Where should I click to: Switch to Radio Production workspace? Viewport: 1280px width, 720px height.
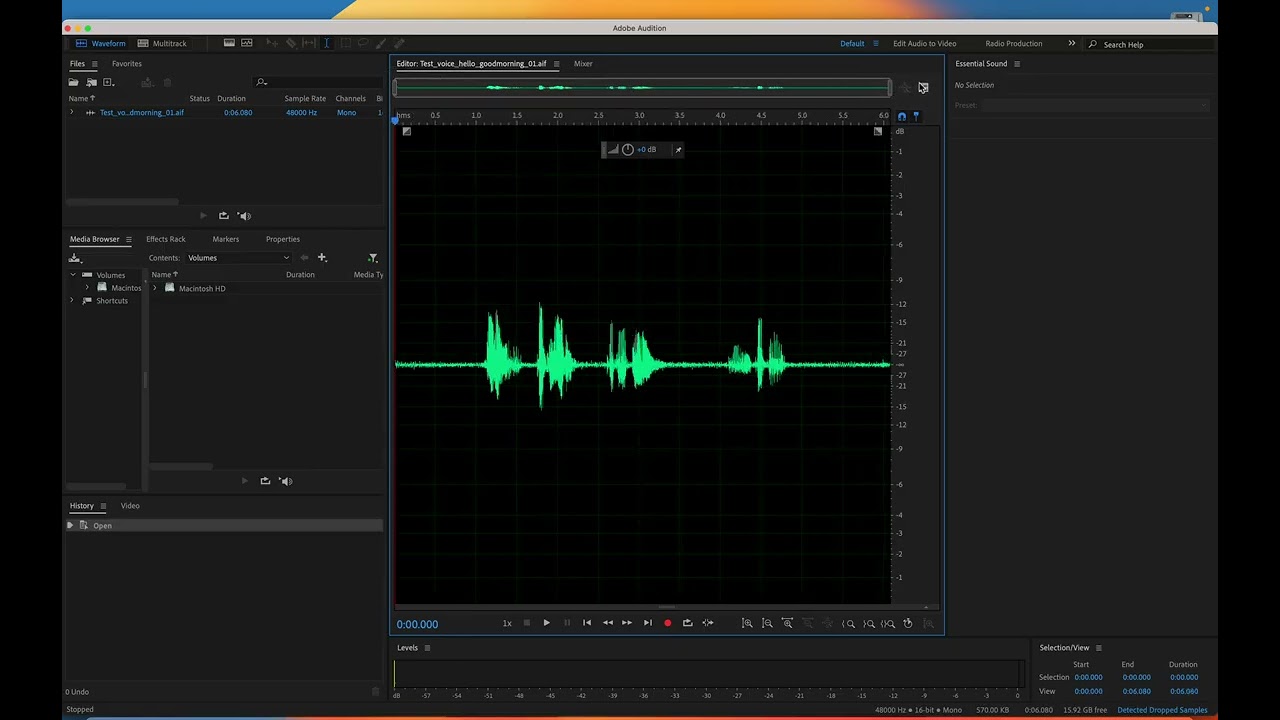click(x=1014, y=44)
